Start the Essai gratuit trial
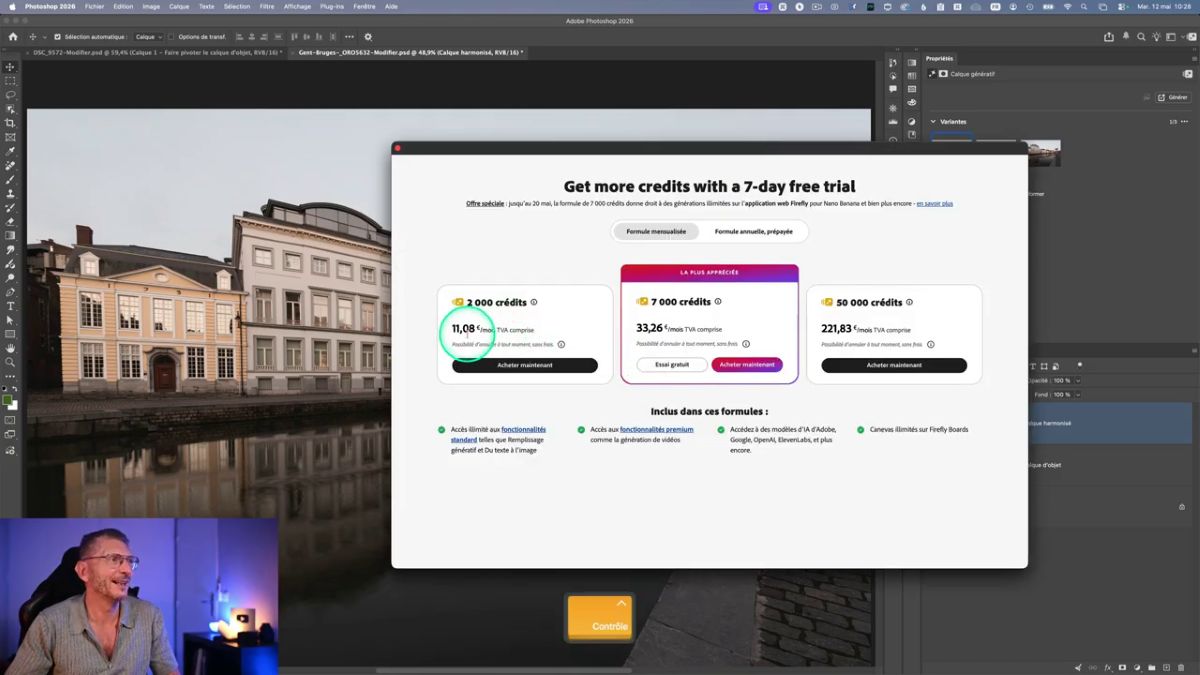This screenshot has width=1200, height=675. click(x=672, y=365)
